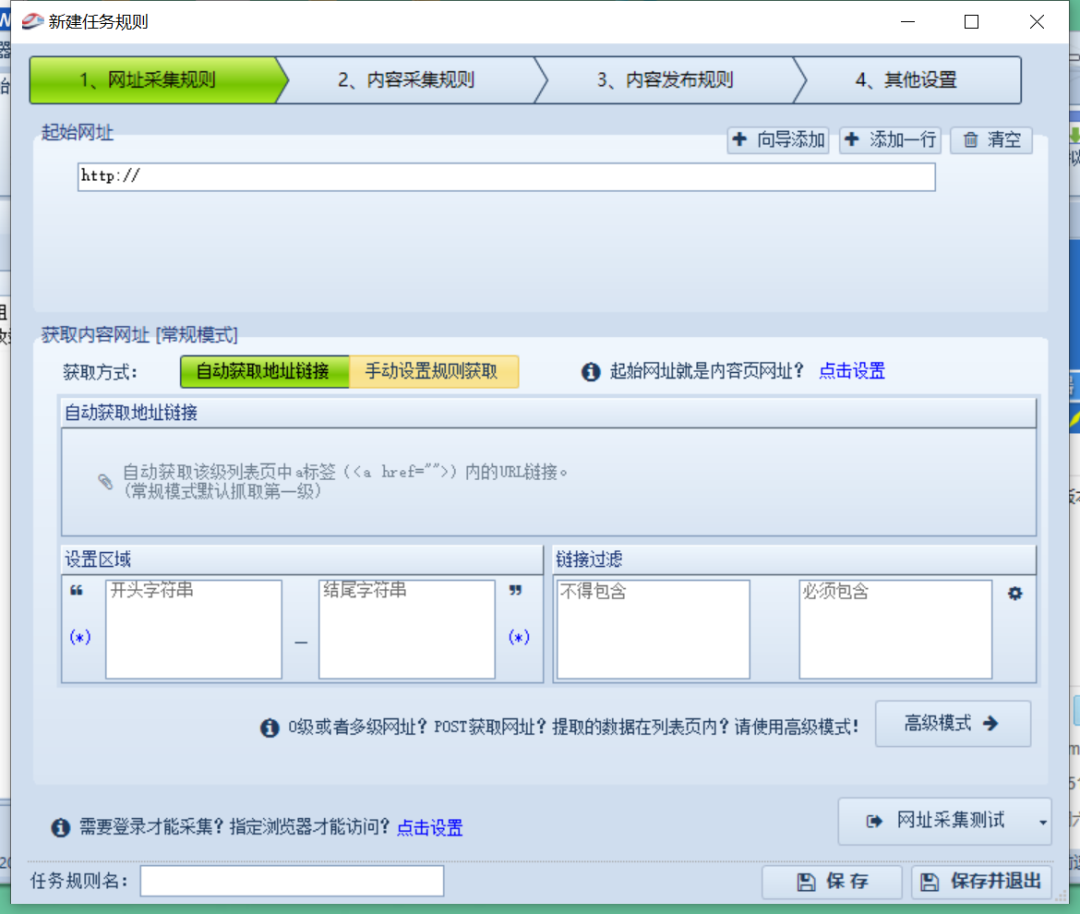Open the 网址采集规则 step tab

coord(155,80)
